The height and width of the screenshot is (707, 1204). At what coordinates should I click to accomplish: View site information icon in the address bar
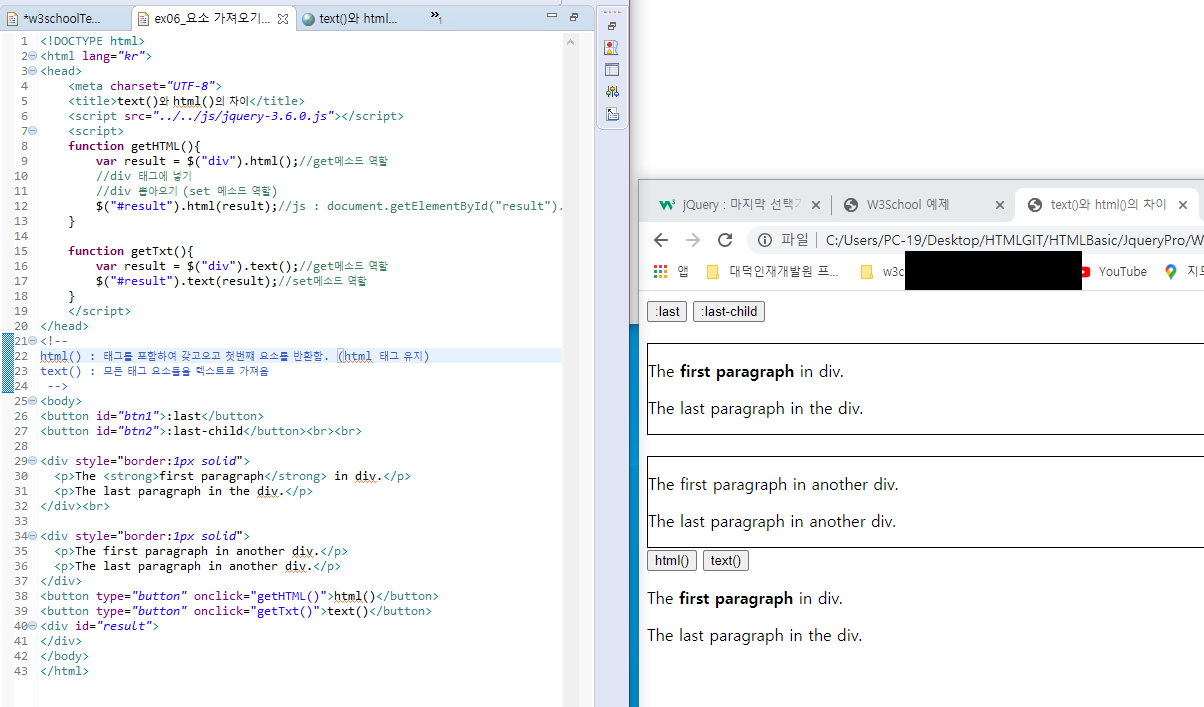pos(765,240)
